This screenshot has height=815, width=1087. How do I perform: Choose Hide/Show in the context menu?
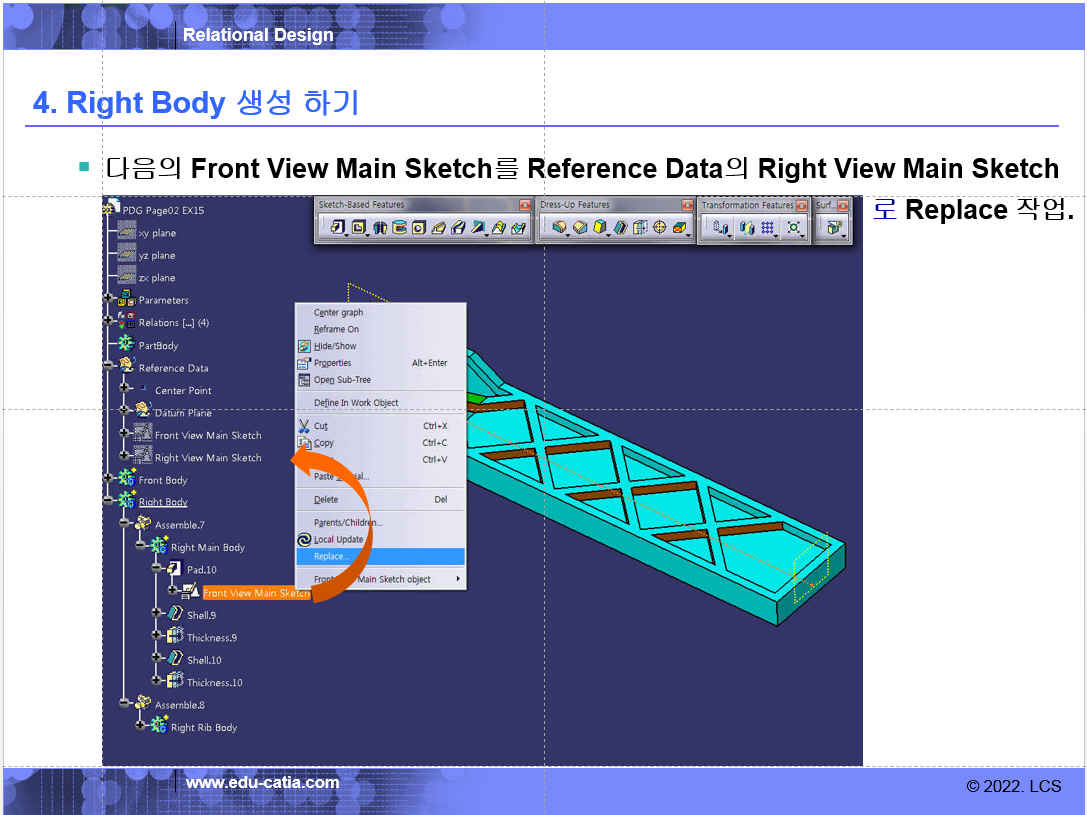pos(335,346)
